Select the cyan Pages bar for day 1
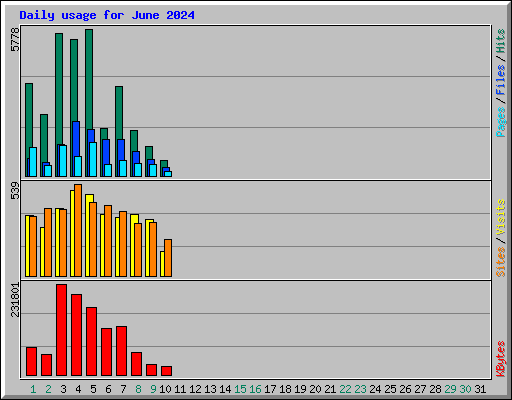Image resolution: width=512 pixels, height=400 pixels. click(x=33, y=162)
